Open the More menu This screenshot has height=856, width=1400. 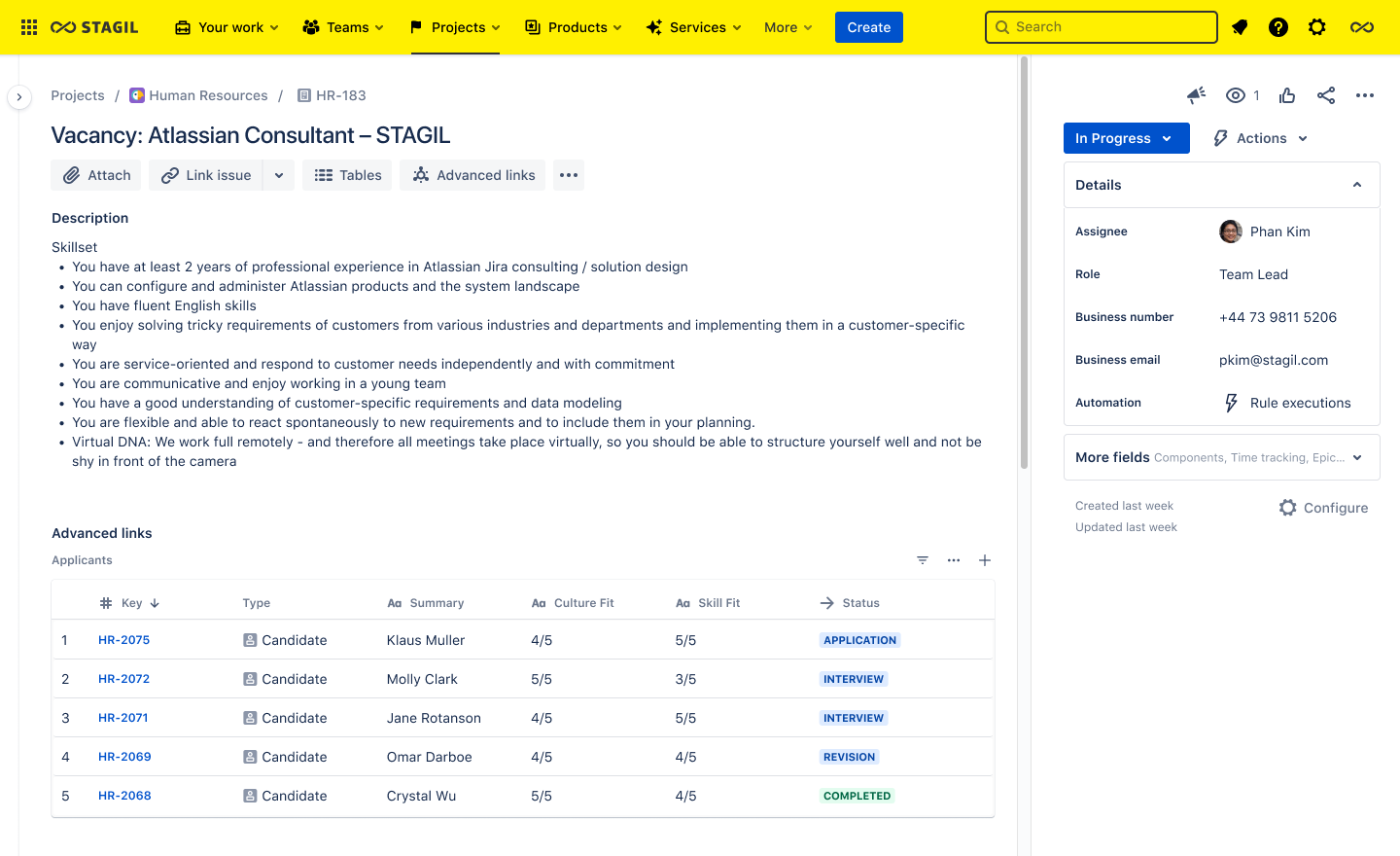tap(787, 27)
